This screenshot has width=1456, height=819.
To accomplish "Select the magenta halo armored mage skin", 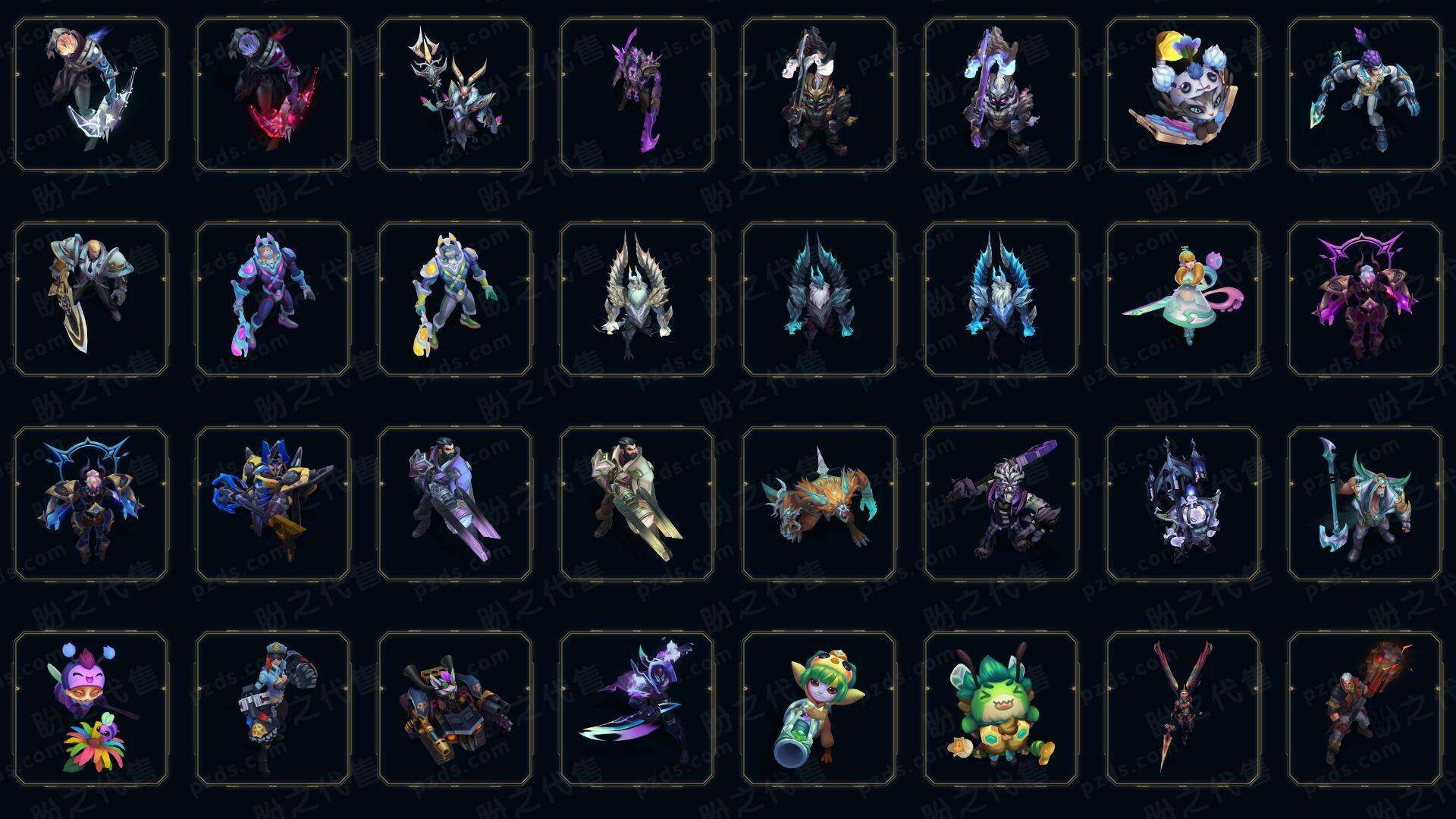I will coord(1365,299).
